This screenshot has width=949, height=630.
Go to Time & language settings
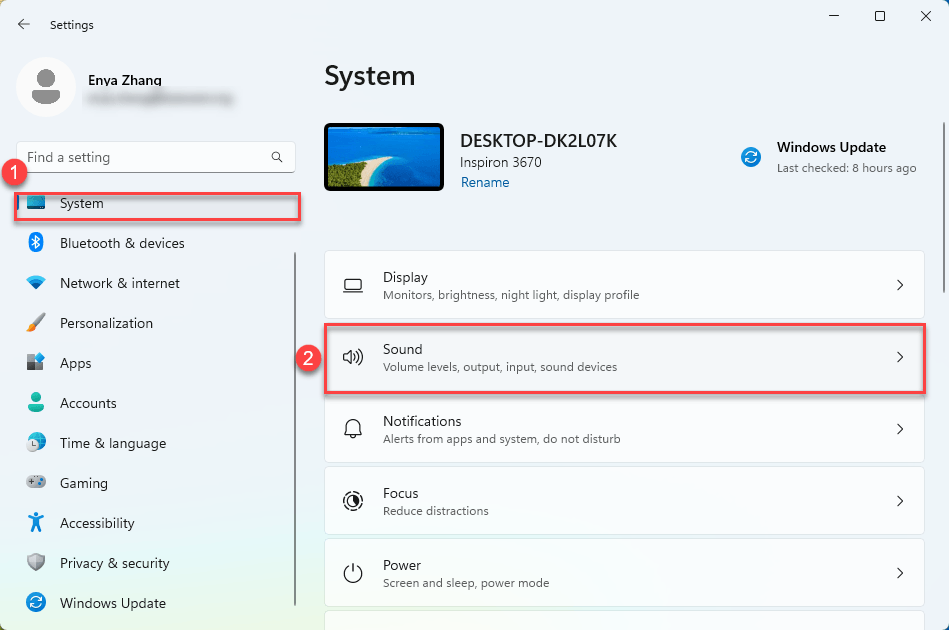pos(112,443)
